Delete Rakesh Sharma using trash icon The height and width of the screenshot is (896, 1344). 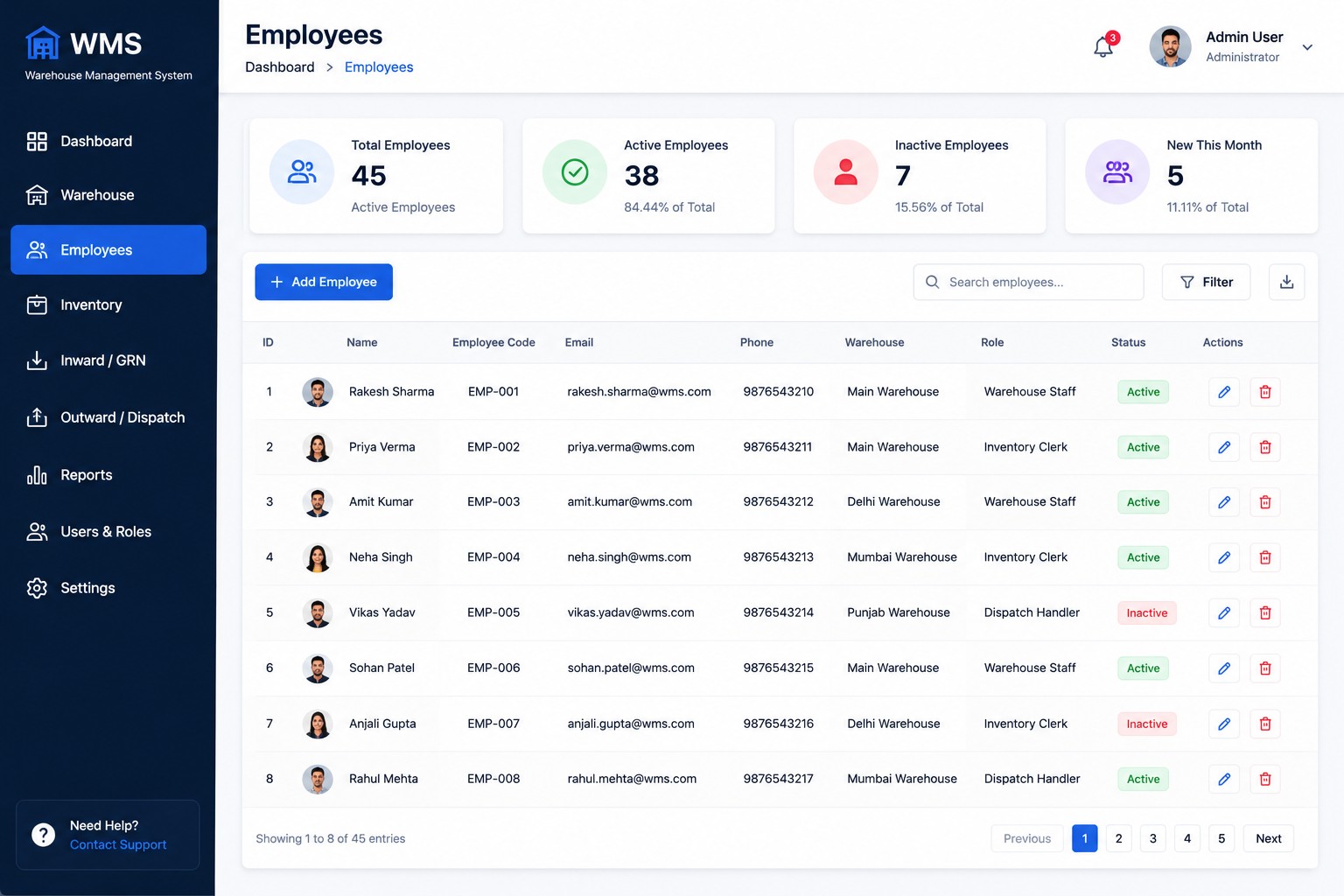click(1265, 392)
